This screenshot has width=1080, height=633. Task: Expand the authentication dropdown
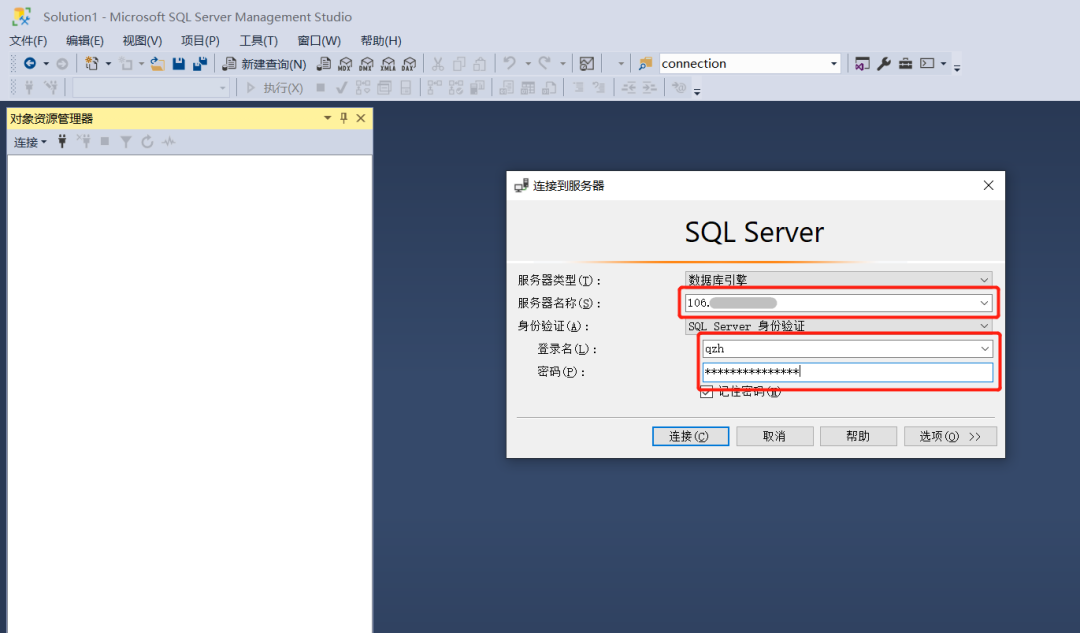pos(984,326)
